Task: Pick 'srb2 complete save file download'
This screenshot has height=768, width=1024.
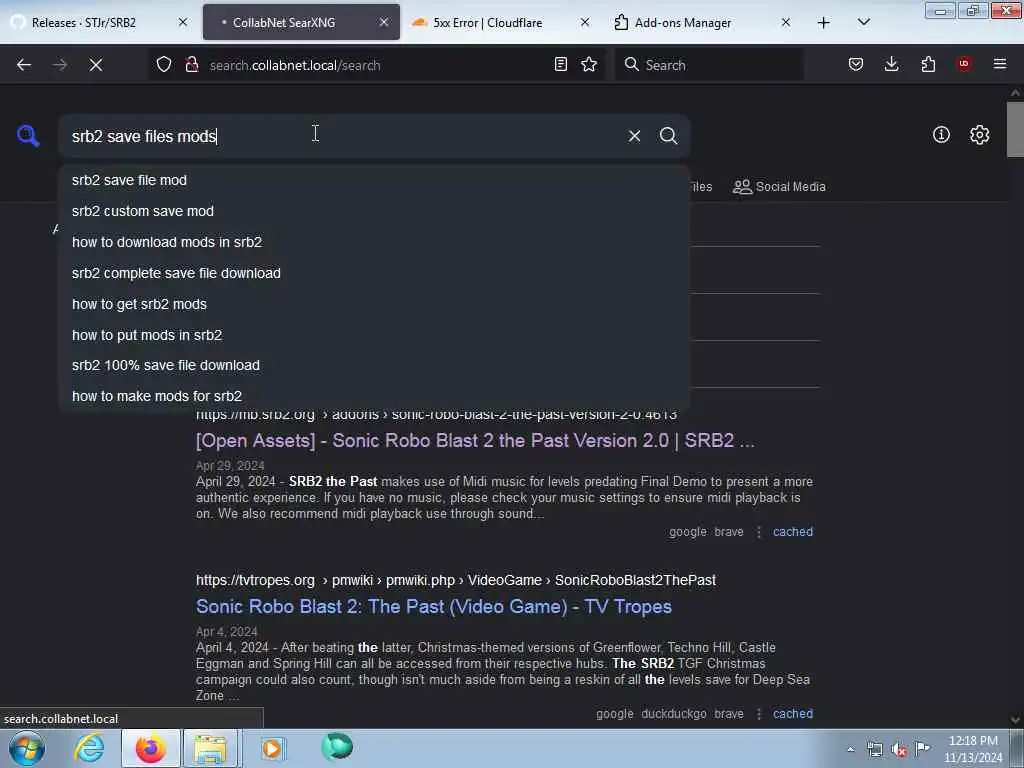Action: [374, 273]
